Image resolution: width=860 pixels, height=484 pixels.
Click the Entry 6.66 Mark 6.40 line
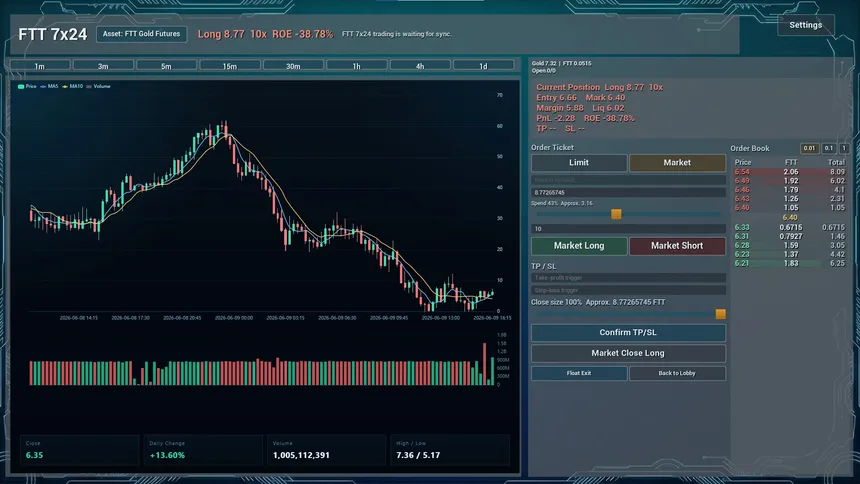(581, 98)
